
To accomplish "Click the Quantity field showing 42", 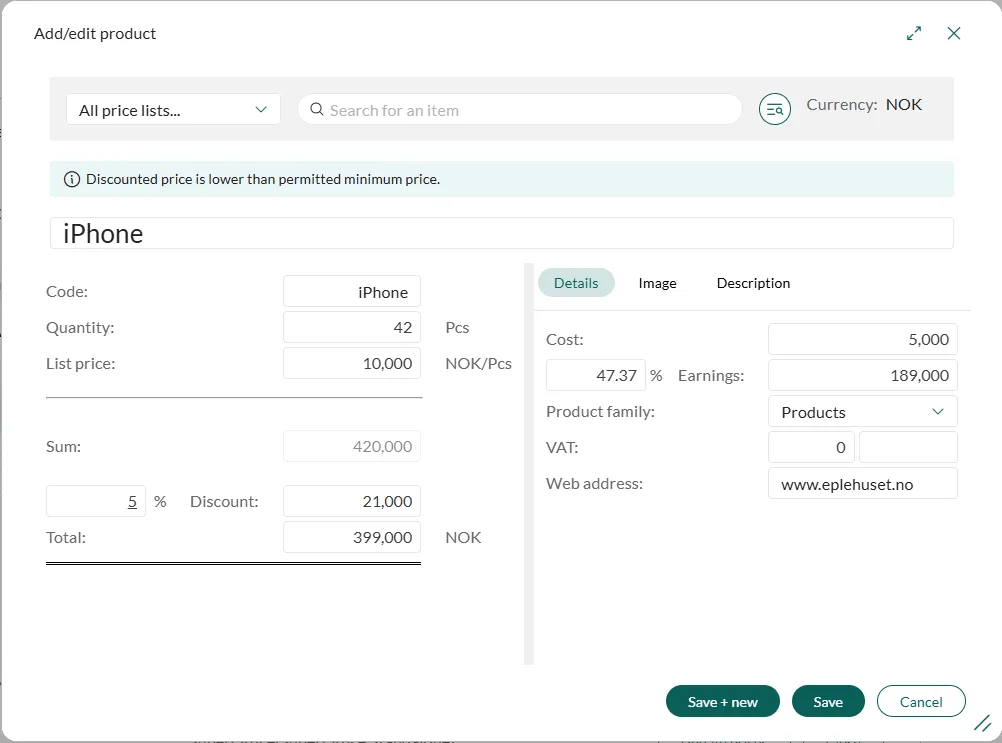I will pyautogui.click(x=352, y=327).
